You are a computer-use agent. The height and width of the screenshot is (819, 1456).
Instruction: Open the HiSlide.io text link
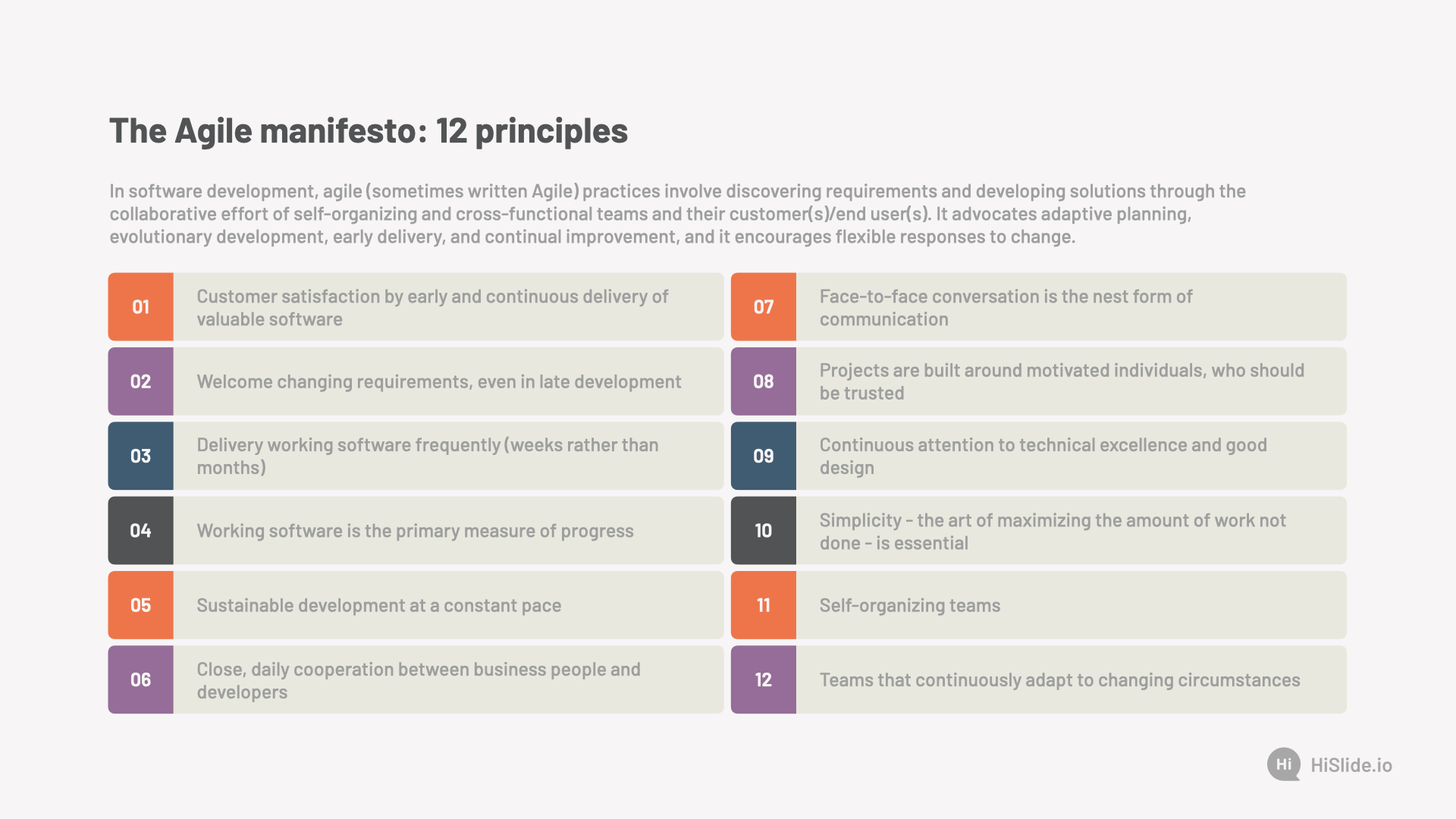tap(1351, 765)
